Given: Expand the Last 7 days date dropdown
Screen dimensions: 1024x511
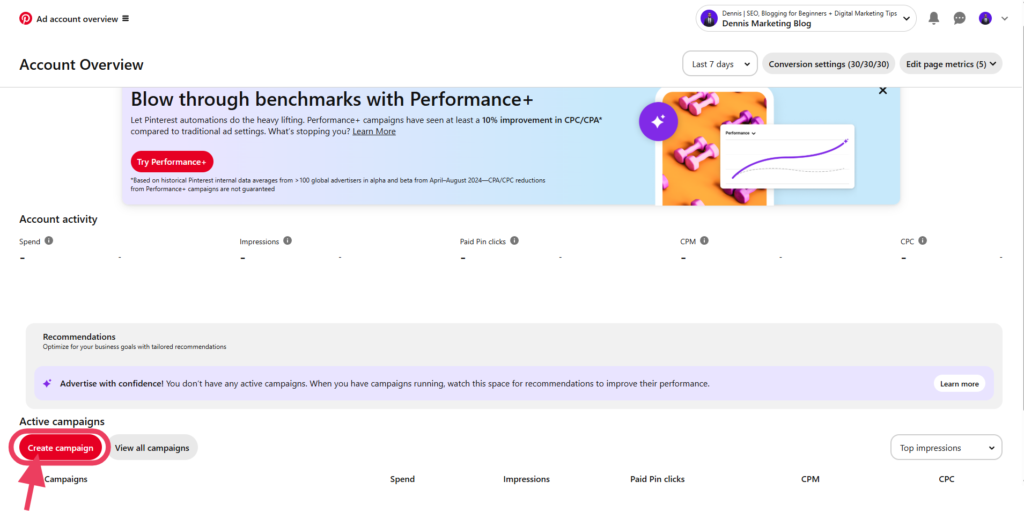Looking at the screenshot, I should [720, 64].
